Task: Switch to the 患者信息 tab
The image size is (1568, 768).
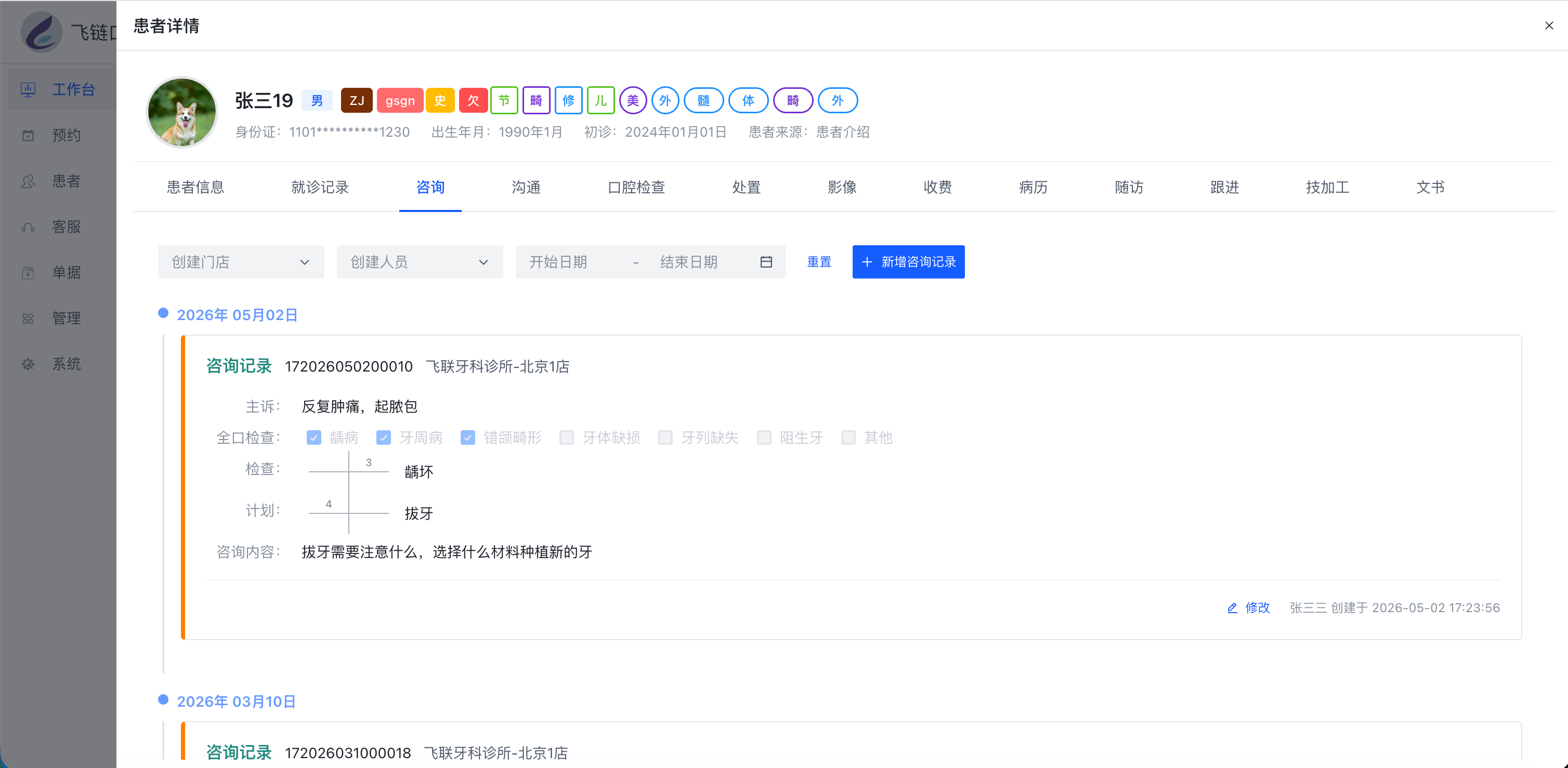Action: (195, 188)
